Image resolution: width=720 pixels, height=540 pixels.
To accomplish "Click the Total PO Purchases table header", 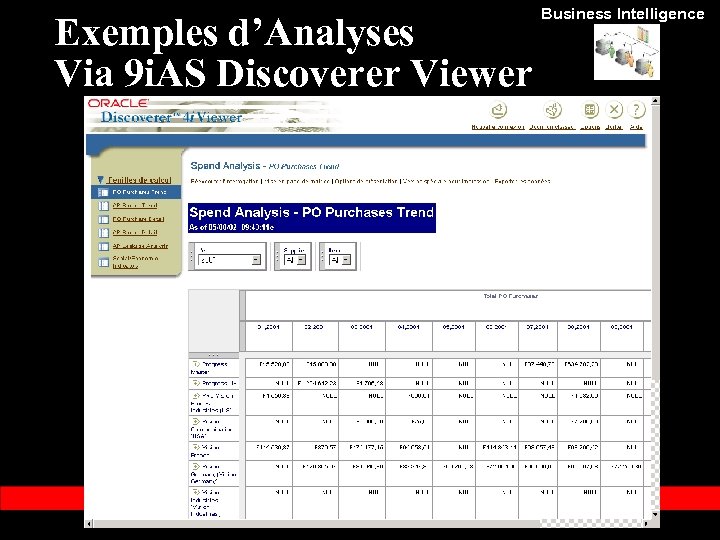I will click(510, 297).
